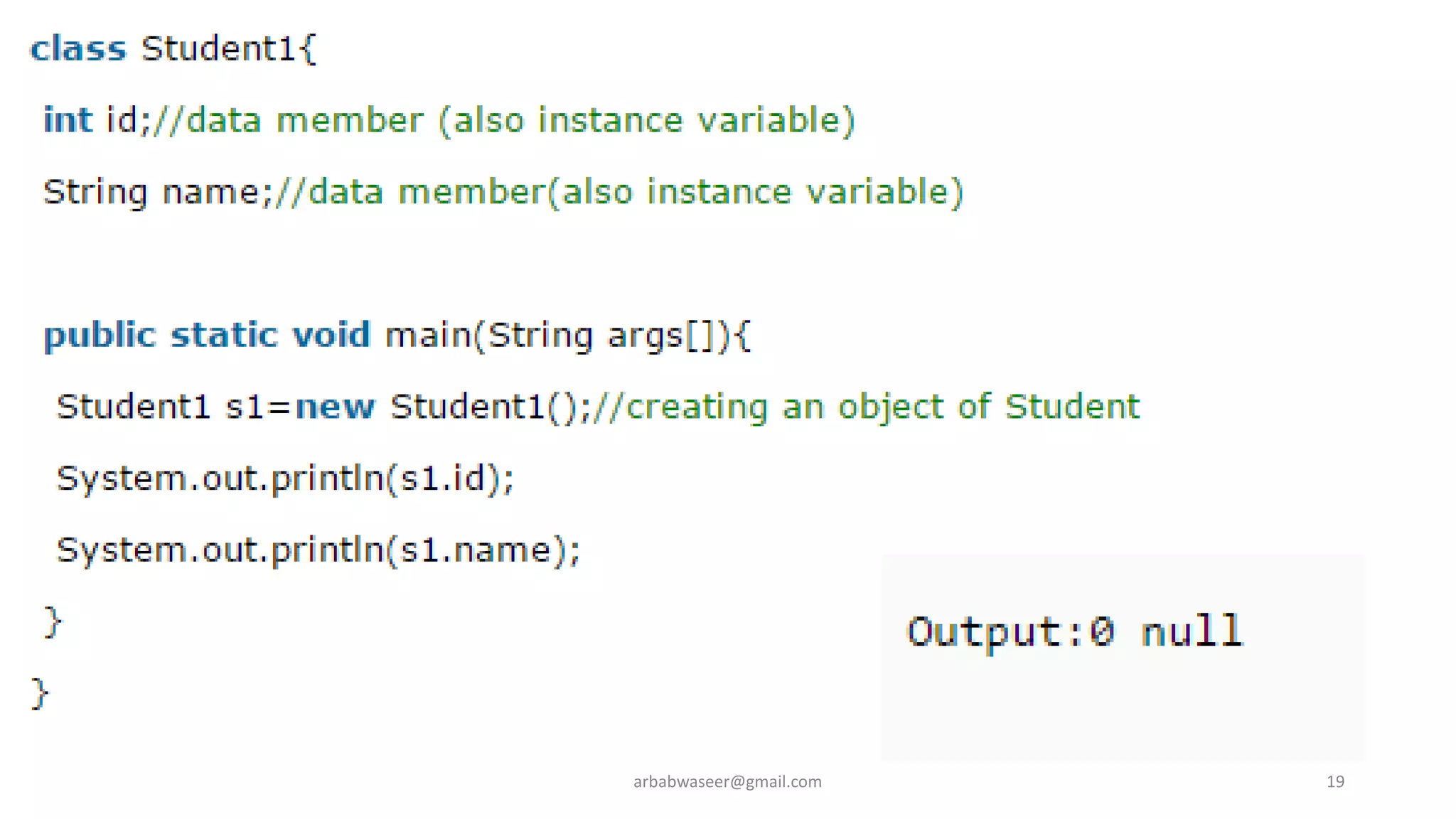Screen dimensions: 1456x819
Task: Click 'main(String args[]){' text
Action: click(567, 336)
